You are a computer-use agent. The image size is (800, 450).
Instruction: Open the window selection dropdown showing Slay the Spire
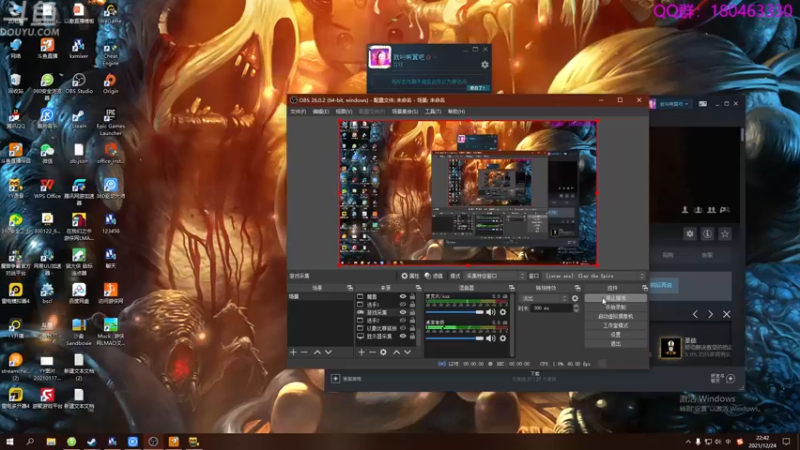(x=594, y=276)
